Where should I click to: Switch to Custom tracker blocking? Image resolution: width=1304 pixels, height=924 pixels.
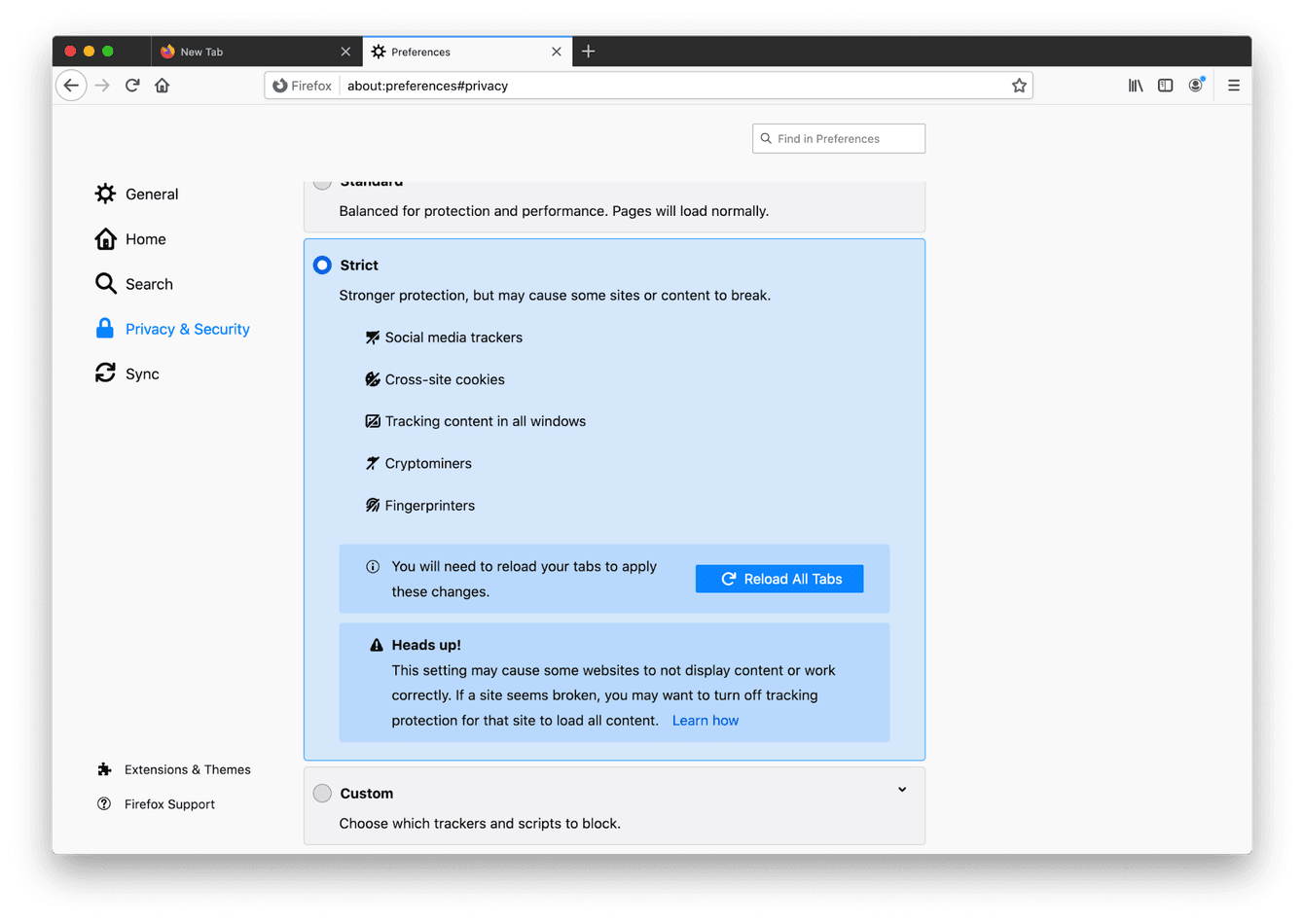[x=322, y=793]
